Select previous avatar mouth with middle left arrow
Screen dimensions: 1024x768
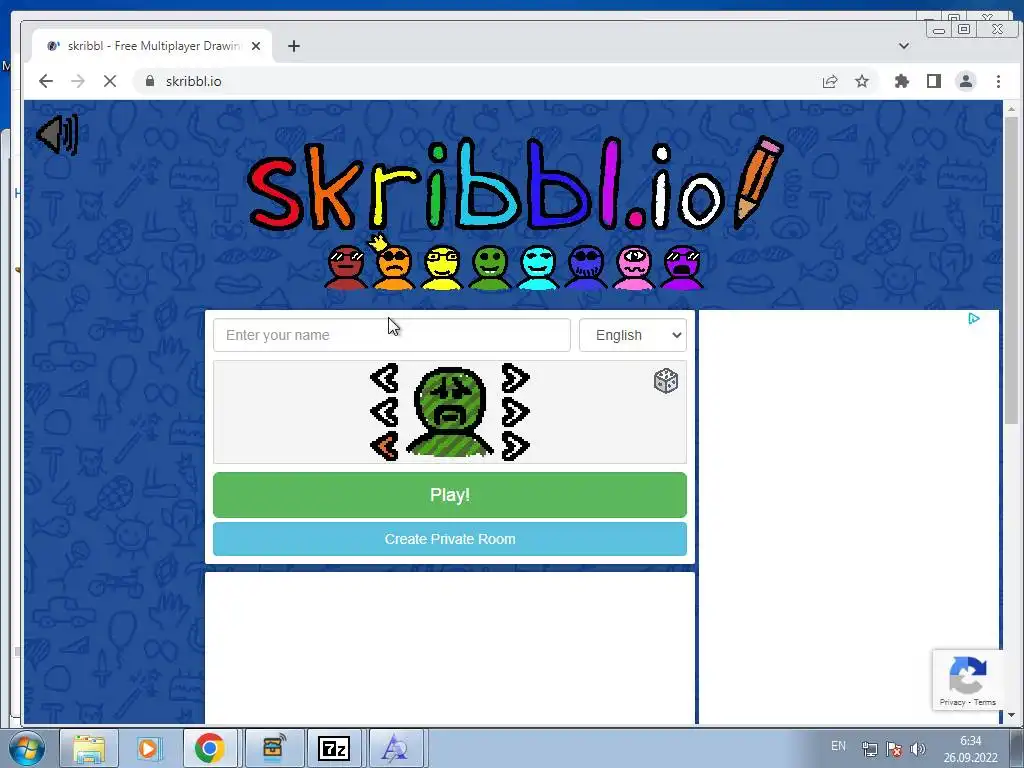click(x=385, y=413)
